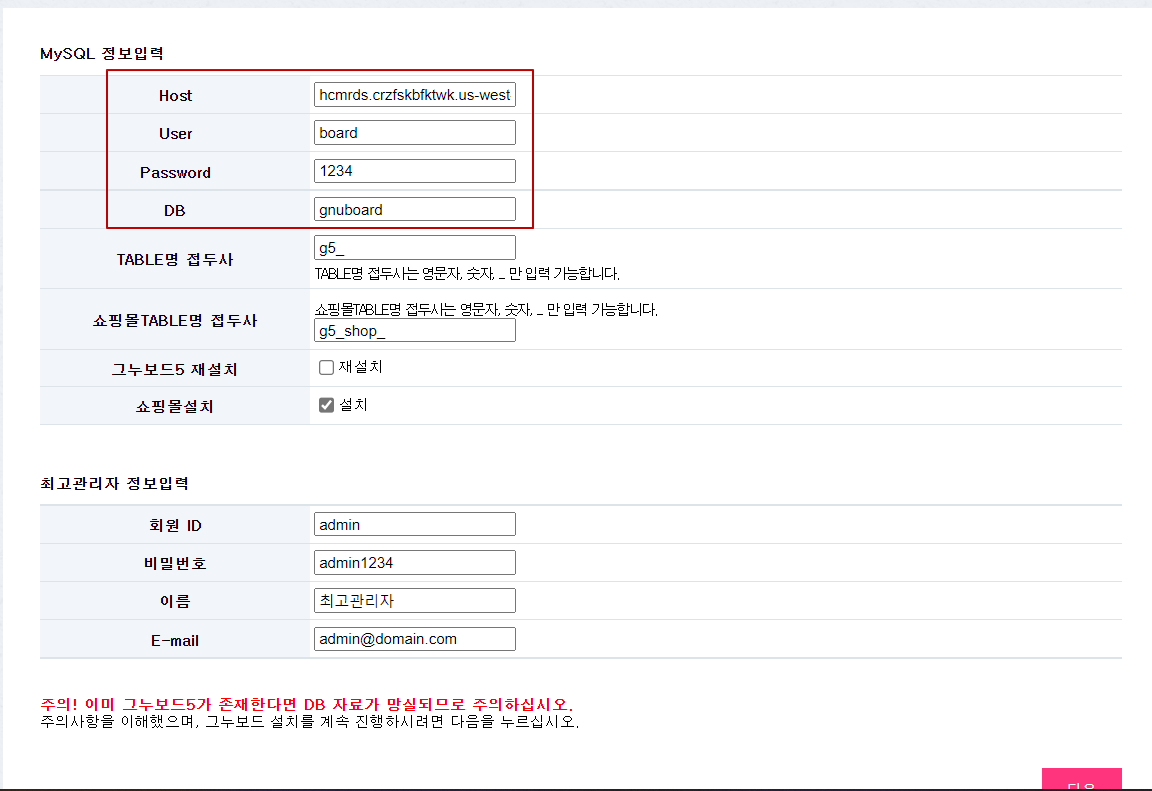1152x791 pixels.
Task: Click the hint text above g5_shop_ field
Action: 486,309
